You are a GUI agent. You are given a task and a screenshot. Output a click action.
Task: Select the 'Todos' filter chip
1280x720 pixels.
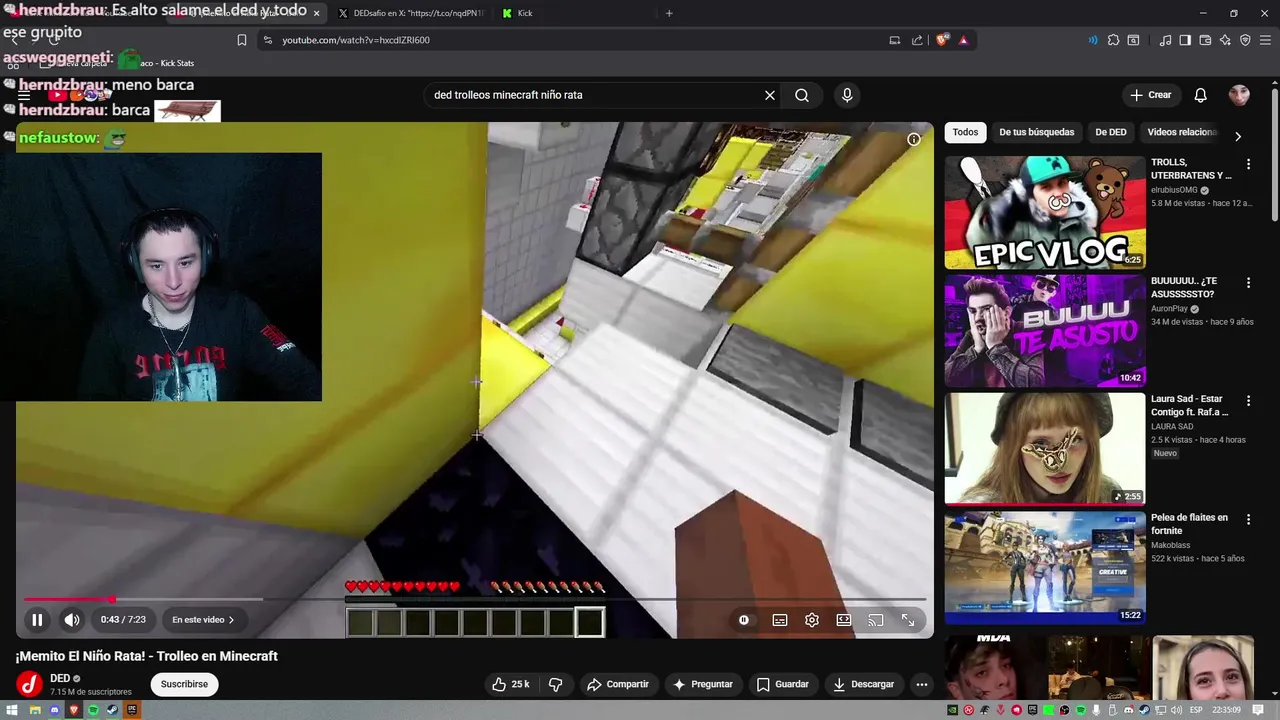click(x=965, y=132)
